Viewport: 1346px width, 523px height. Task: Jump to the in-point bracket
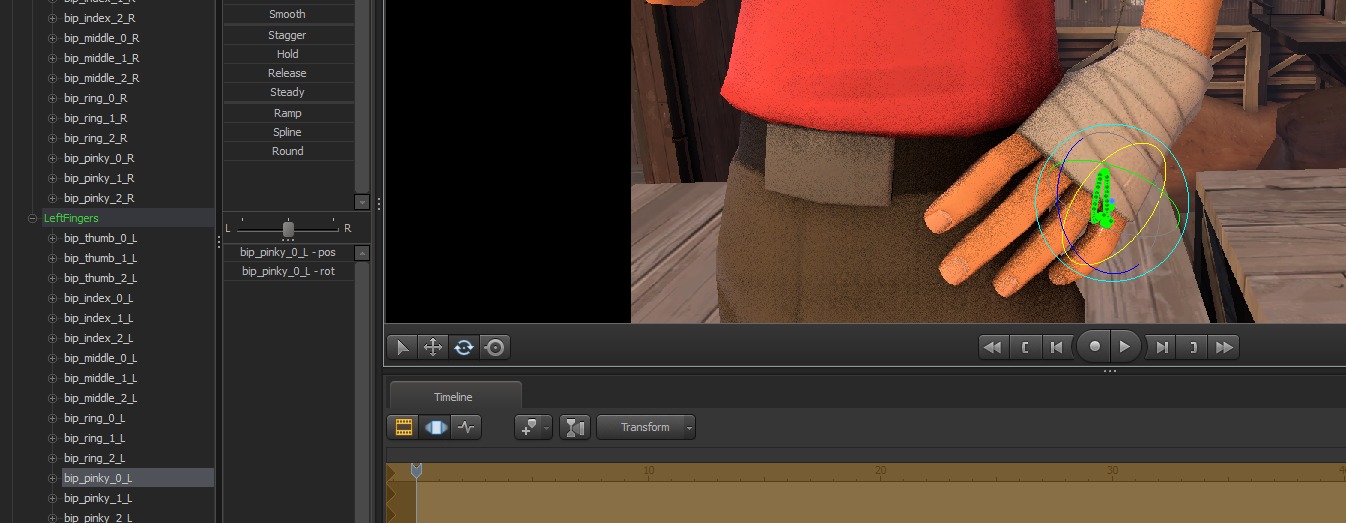click(x=1024, y=347)
